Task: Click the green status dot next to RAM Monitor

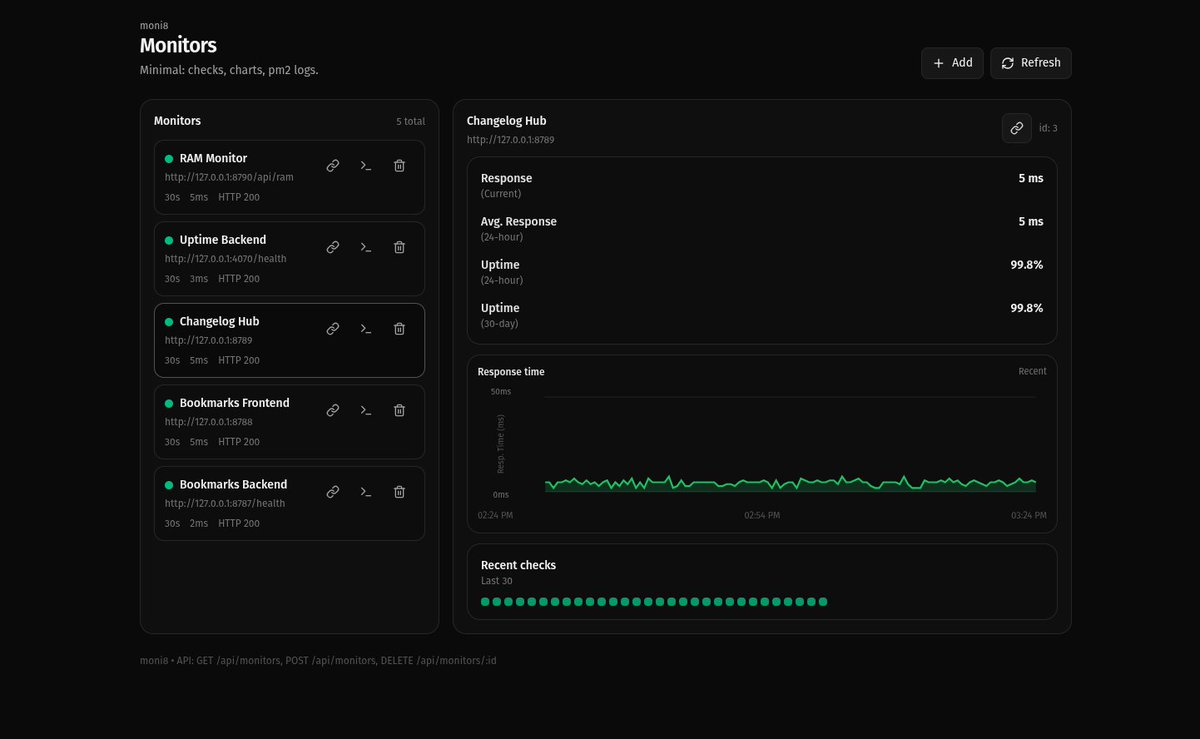Action: point(168,157)
